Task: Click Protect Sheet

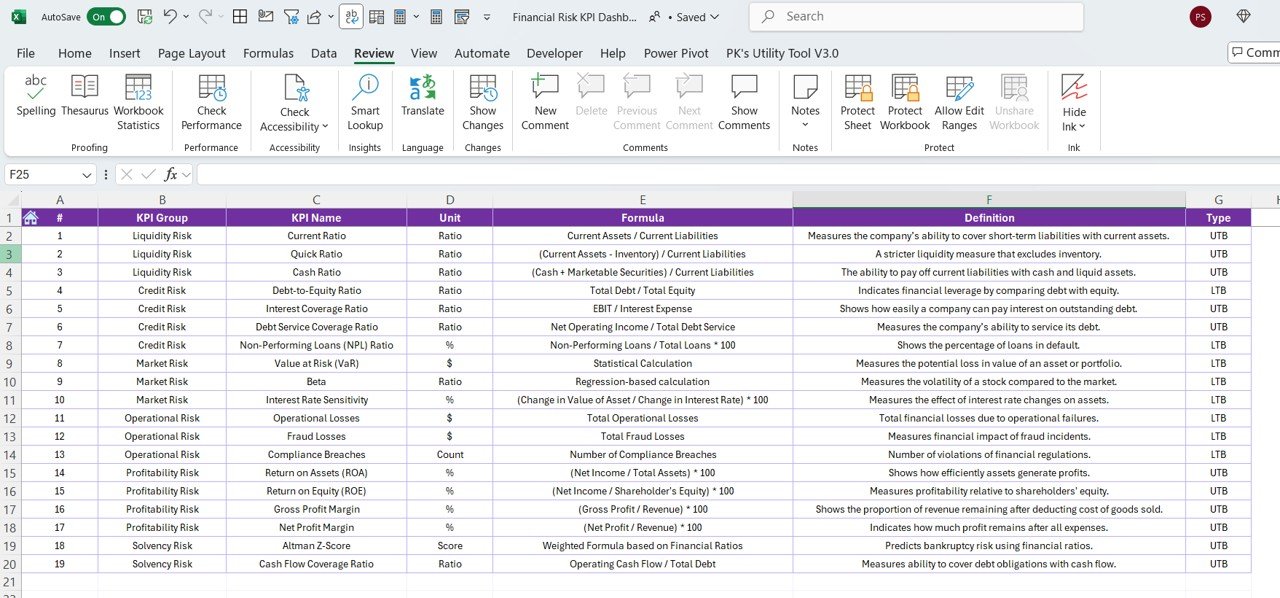Action: pos(857,103)
